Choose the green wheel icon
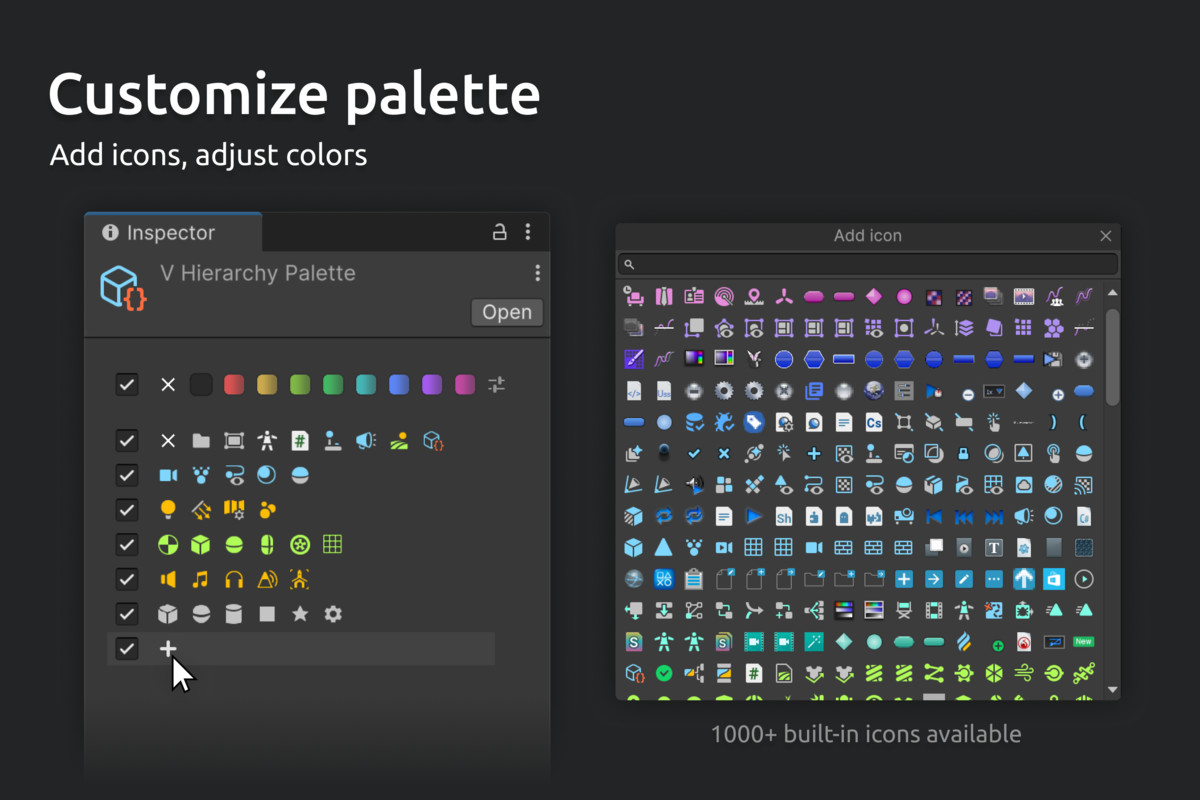Viewport: 1200px width, 800px height. (300, 545)
